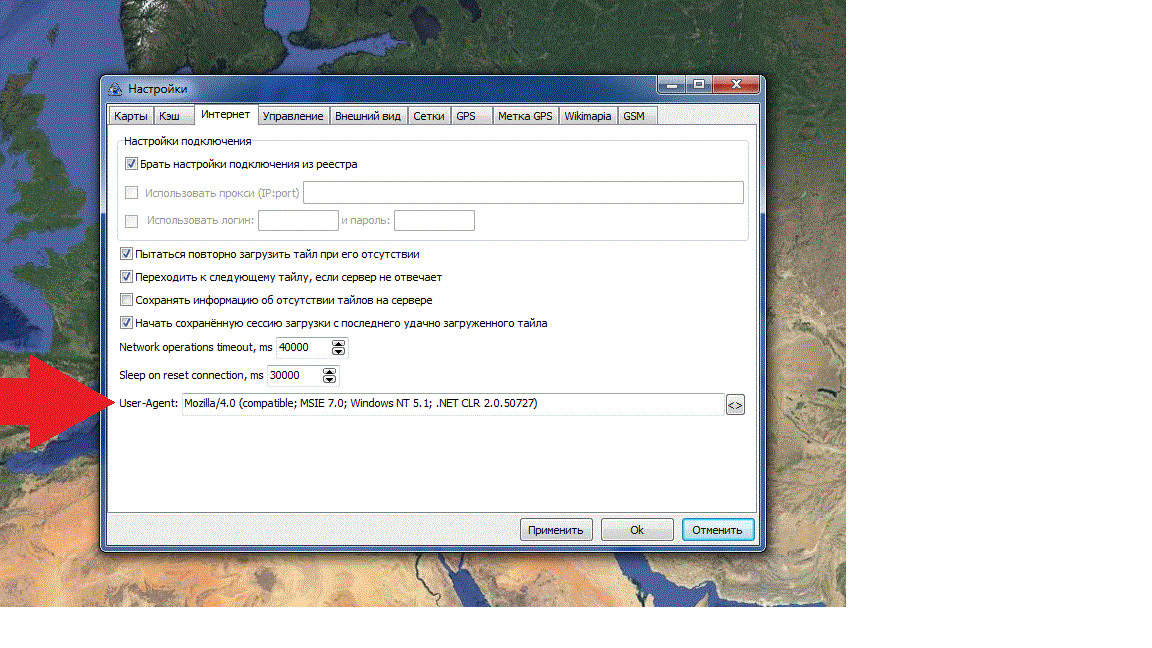Go to the Wikimapia tab
The image size is (1152, 648).
coord(587,116)
